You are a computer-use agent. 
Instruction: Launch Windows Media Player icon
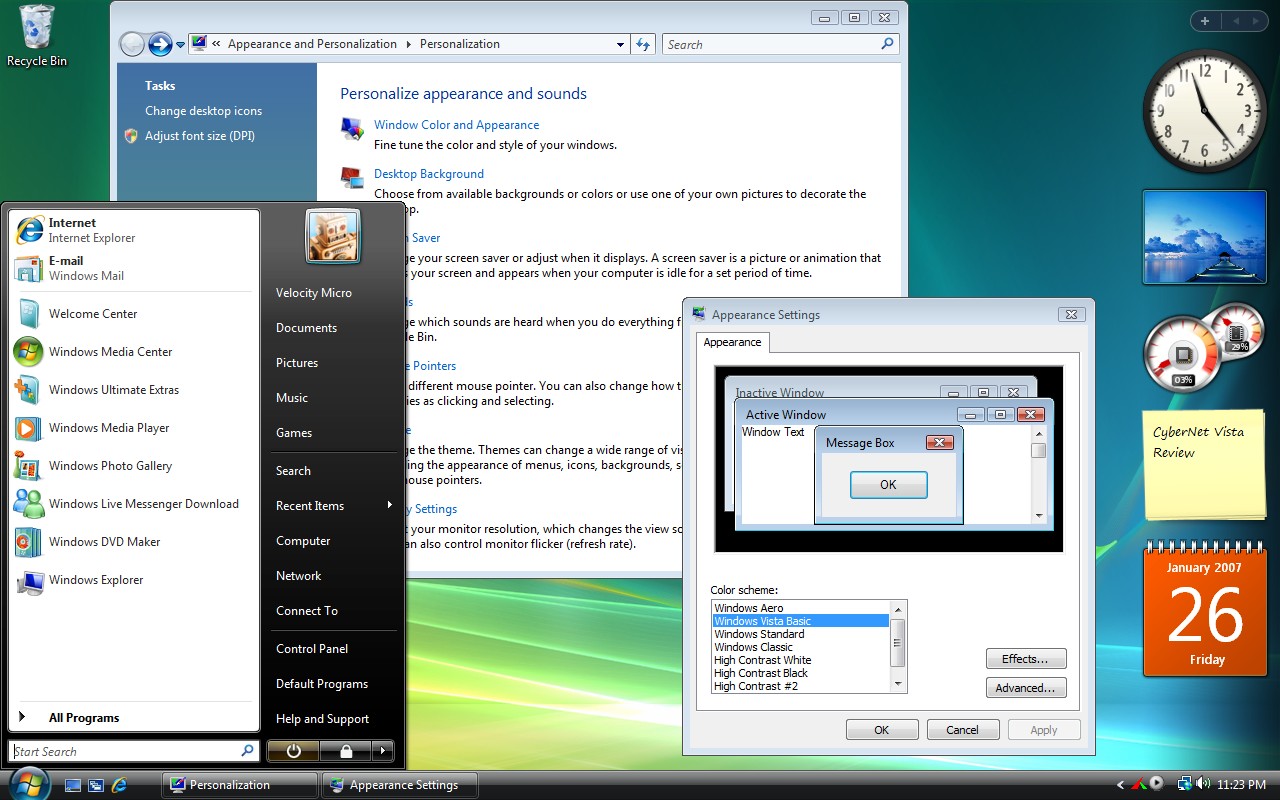pos(29,428)
